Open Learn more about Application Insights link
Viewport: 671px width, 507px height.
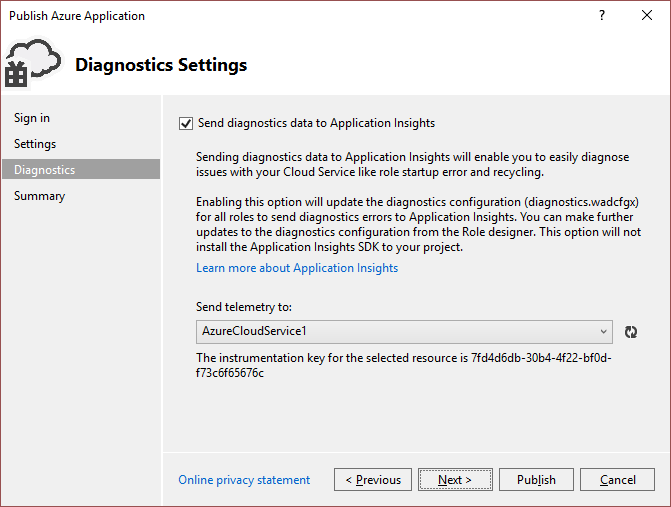(297, 268)
